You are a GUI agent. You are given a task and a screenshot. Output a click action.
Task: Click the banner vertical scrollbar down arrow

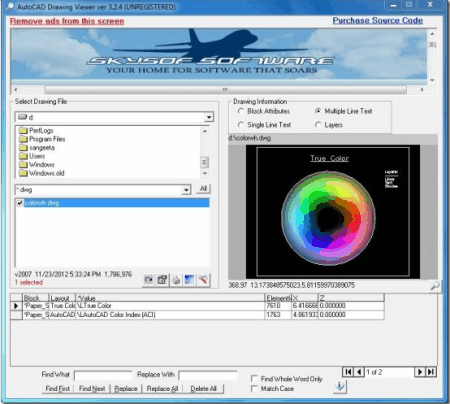(x=432, y=80)
